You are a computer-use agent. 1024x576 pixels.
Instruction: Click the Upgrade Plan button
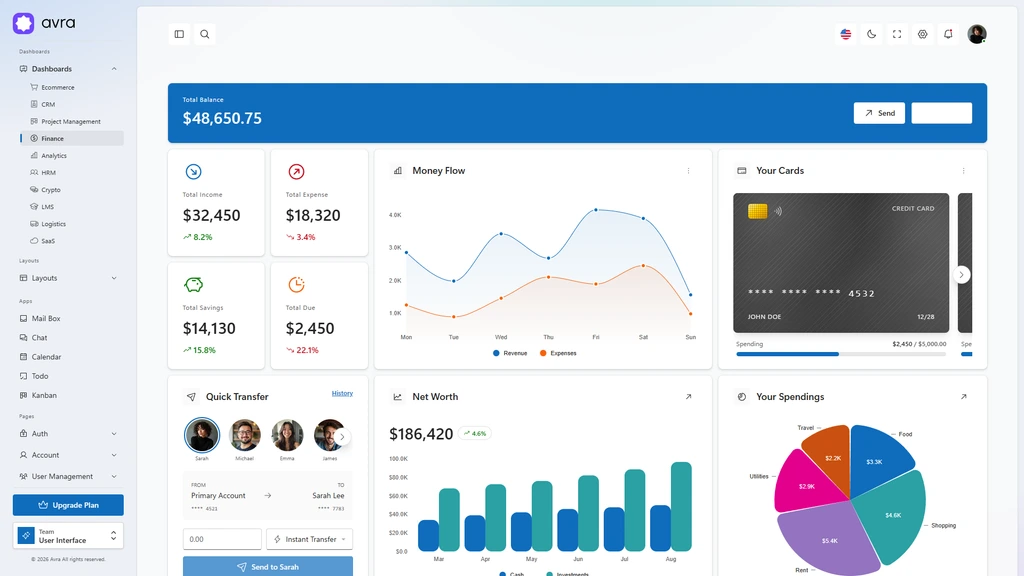click(69, 505)
